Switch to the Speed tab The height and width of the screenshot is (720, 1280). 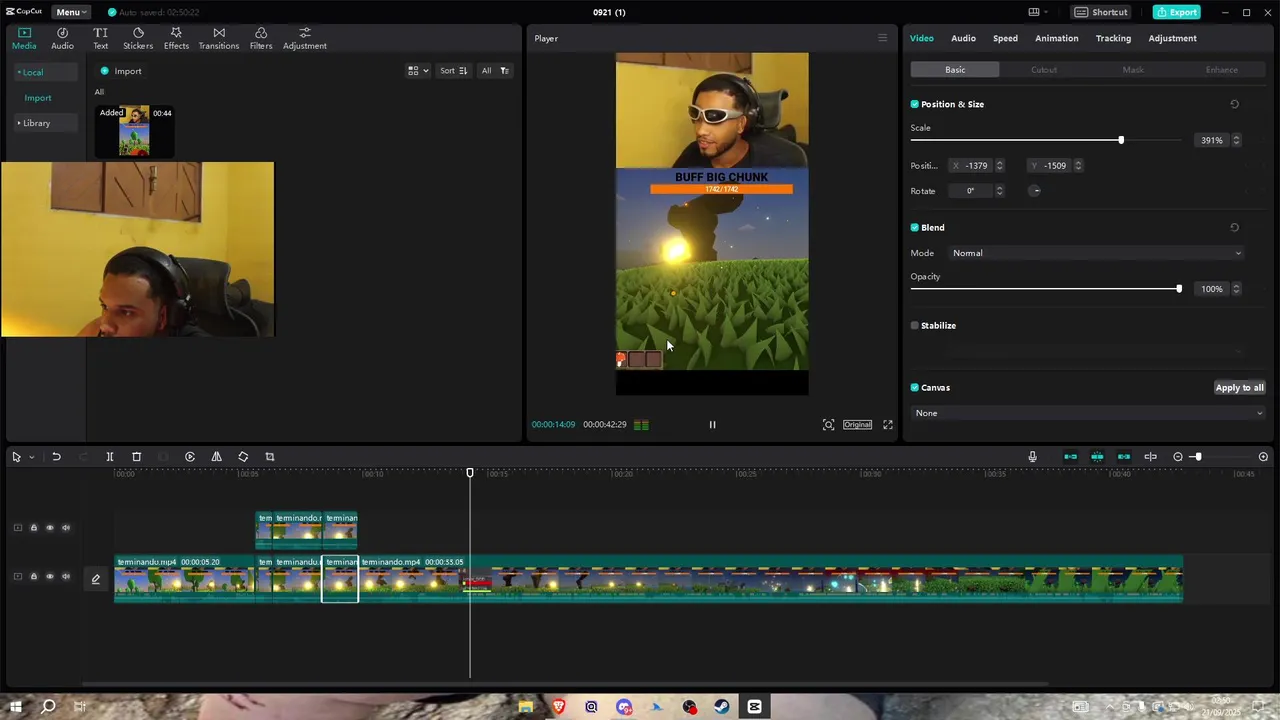pyautogui.click(x=1005, y=38)
